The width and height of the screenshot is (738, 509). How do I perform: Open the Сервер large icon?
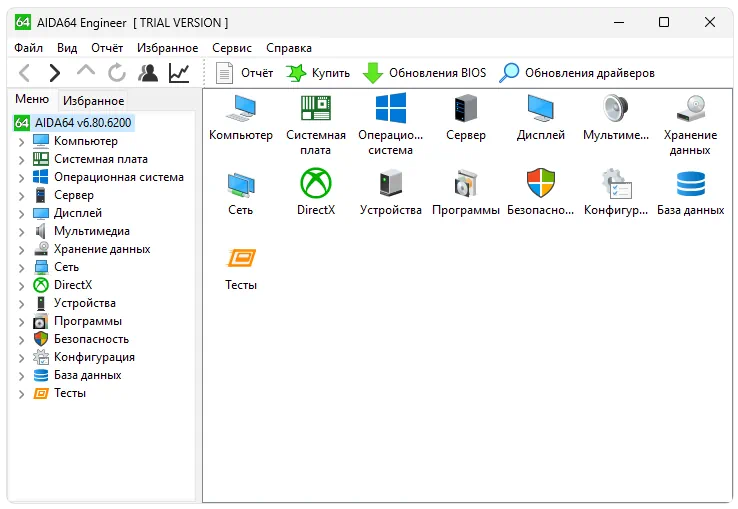pos(465,108)
